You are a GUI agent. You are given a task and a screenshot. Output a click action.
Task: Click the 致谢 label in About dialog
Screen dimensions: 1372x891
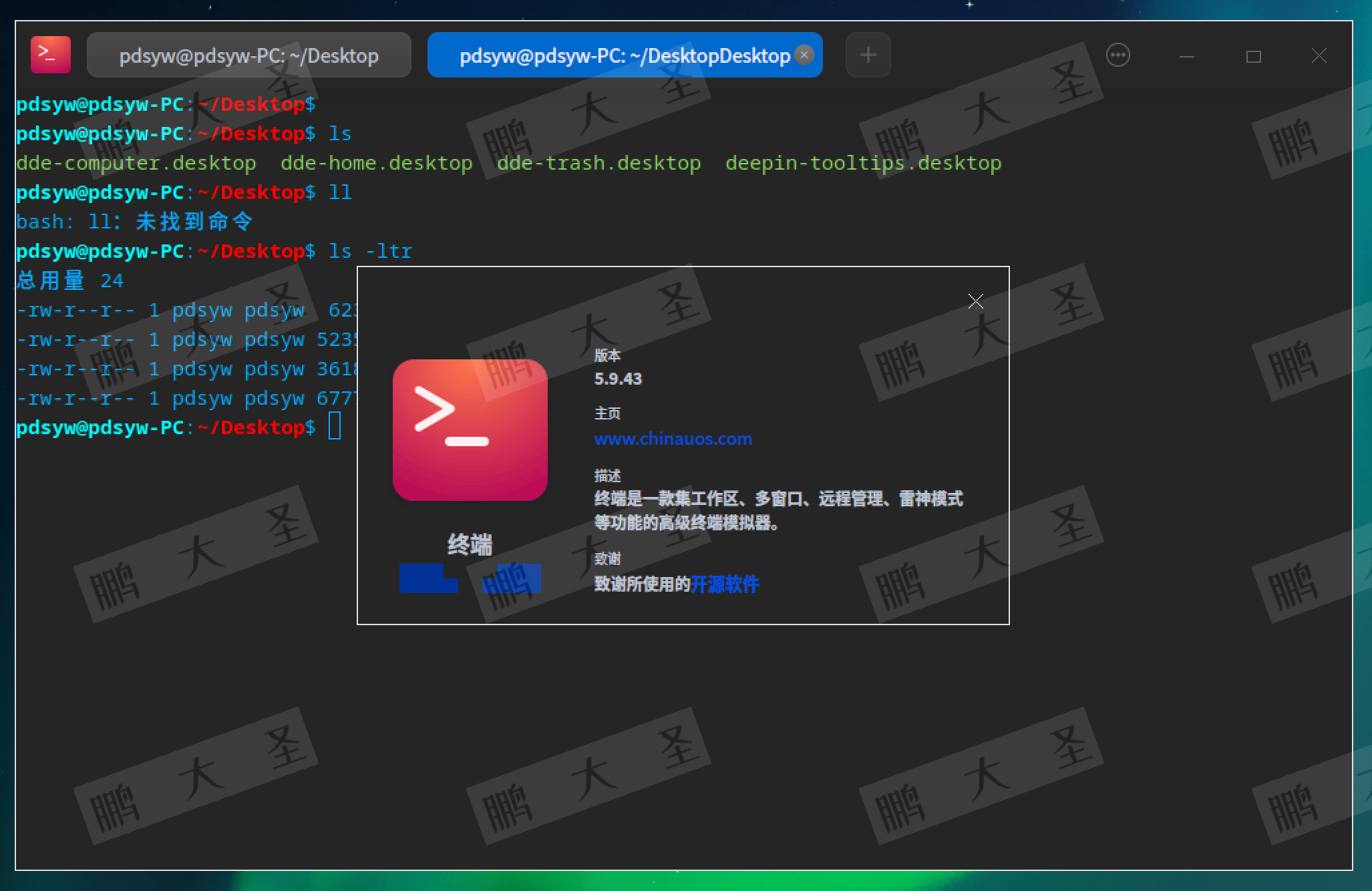[x=607, y=558]
